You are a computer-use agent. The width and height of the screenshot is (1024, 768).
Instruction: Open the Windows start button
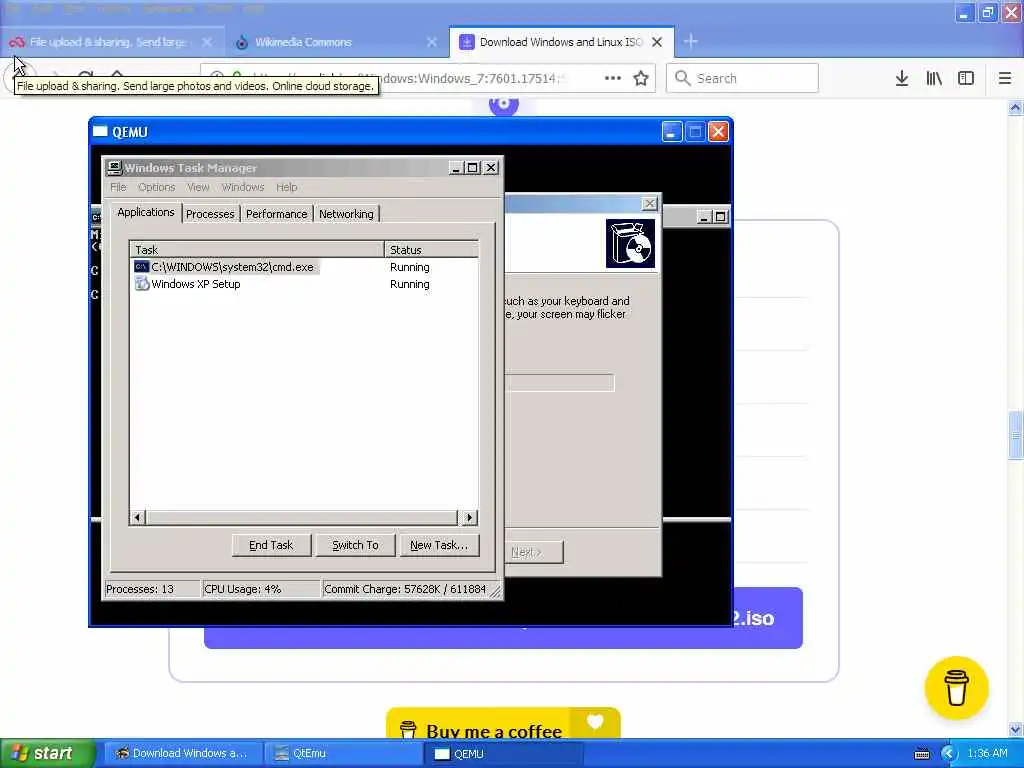pyautogui.click(x=47, y=754)
